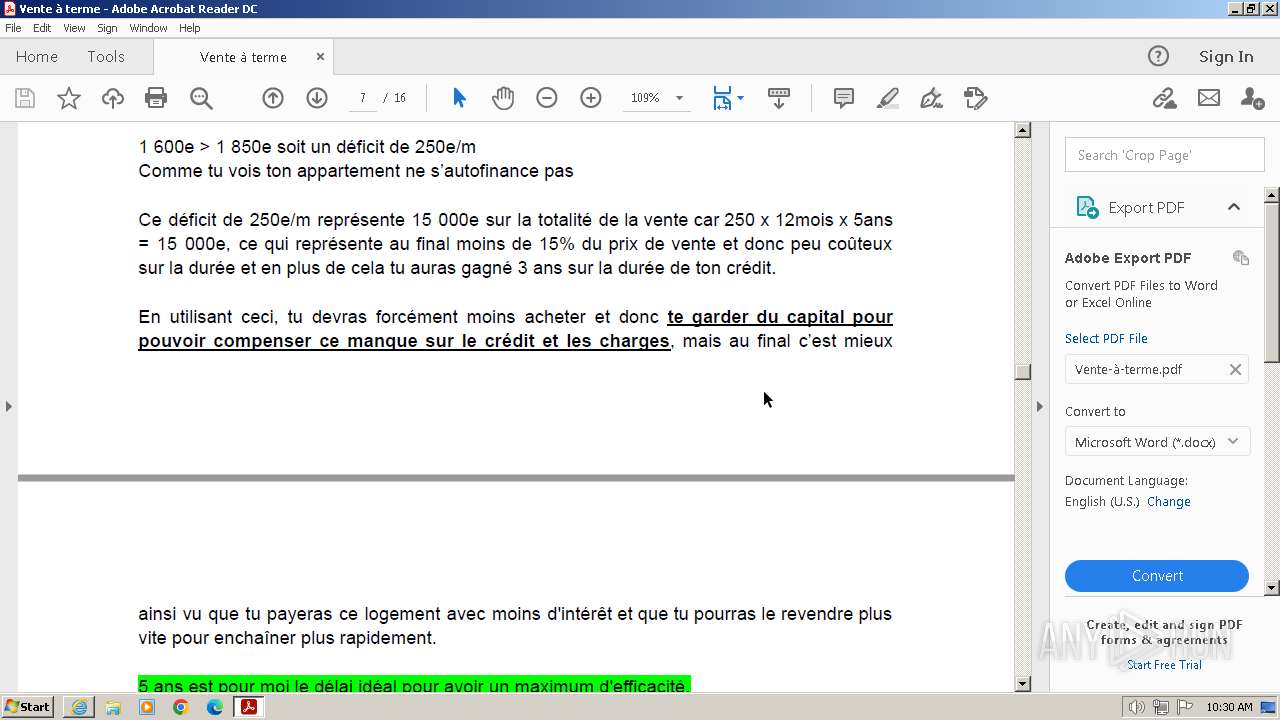This screenshot has height=720, width=1280.
Task: Click the Sign In link
Action: coord(1226,57)
